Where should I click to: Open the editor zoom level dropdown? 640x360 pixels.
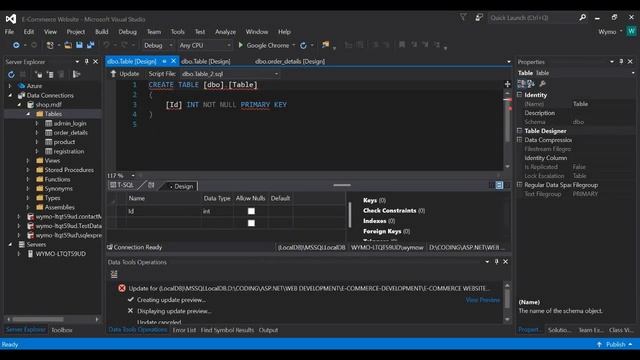pos(133,176)
